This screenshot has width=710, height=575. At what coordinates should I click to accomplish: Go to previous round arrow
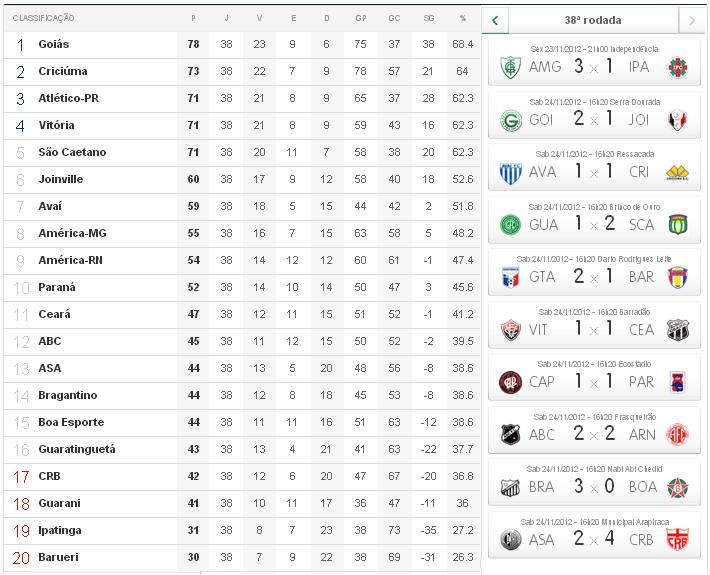496,20
